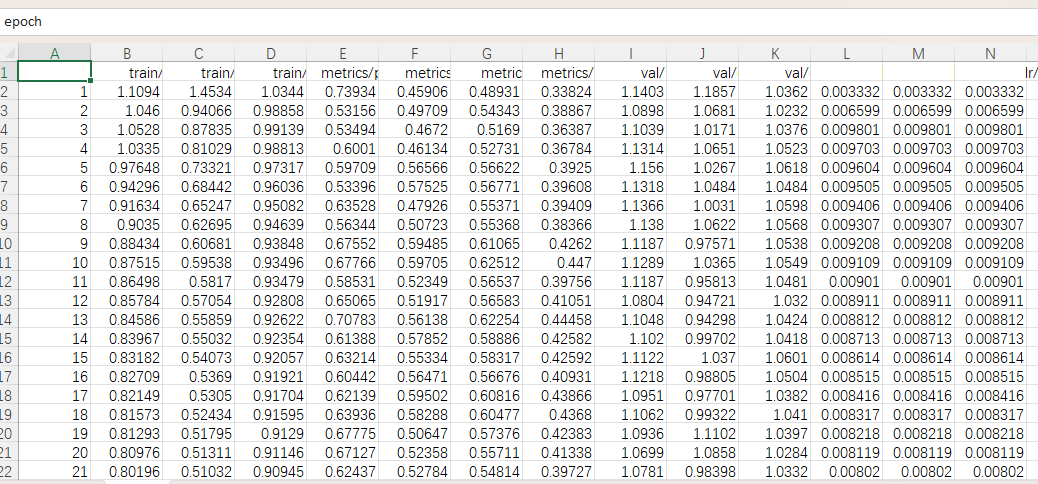The height and width of the screenshot is (484, 1038).
Task: Select cell with value 0.68442
Action: point(199,187)
